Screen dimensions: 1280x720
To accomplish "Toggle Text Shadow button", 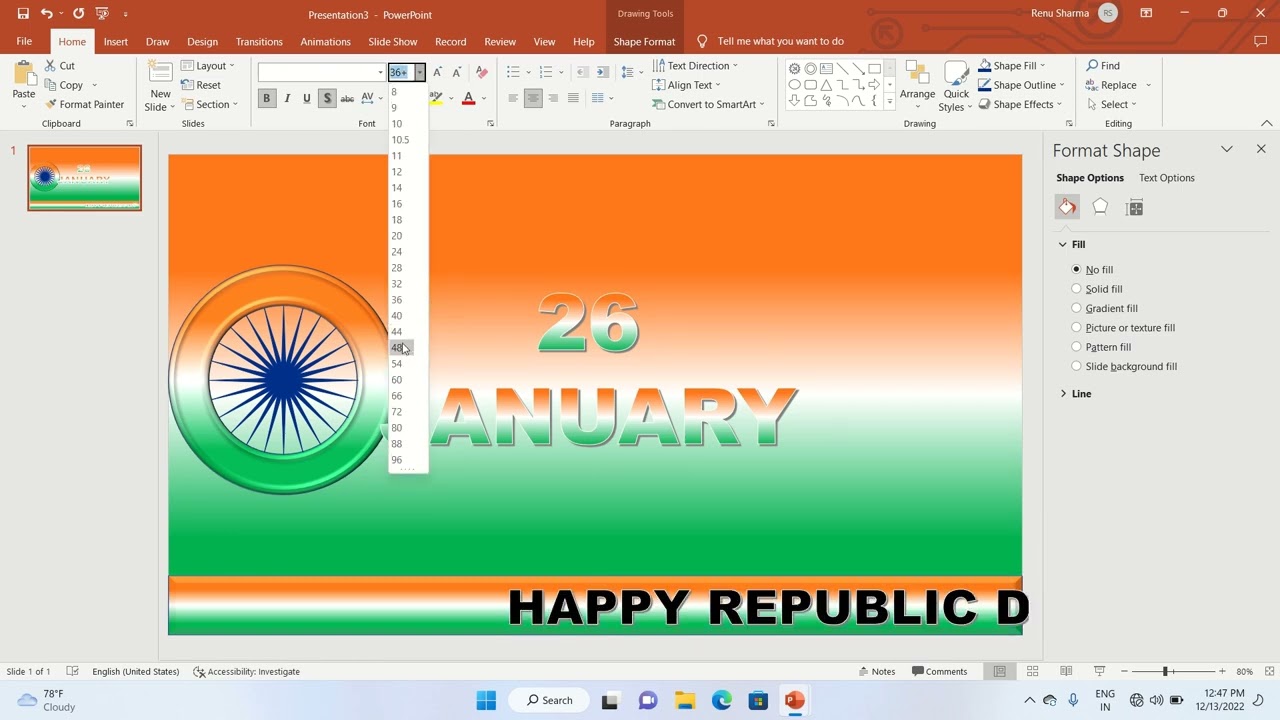I will [x=327, y=98].
